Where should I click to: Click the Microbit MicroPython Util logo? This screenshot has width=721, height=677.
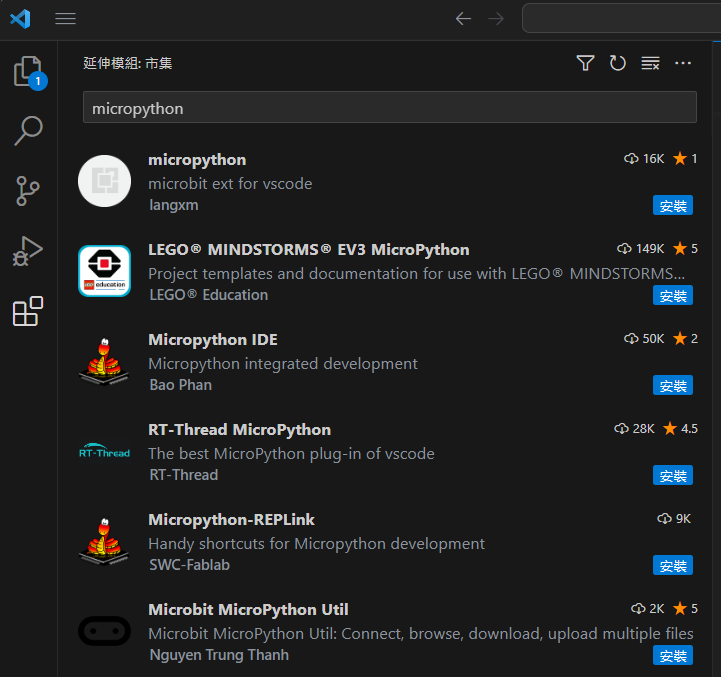[x=104, y=631]
